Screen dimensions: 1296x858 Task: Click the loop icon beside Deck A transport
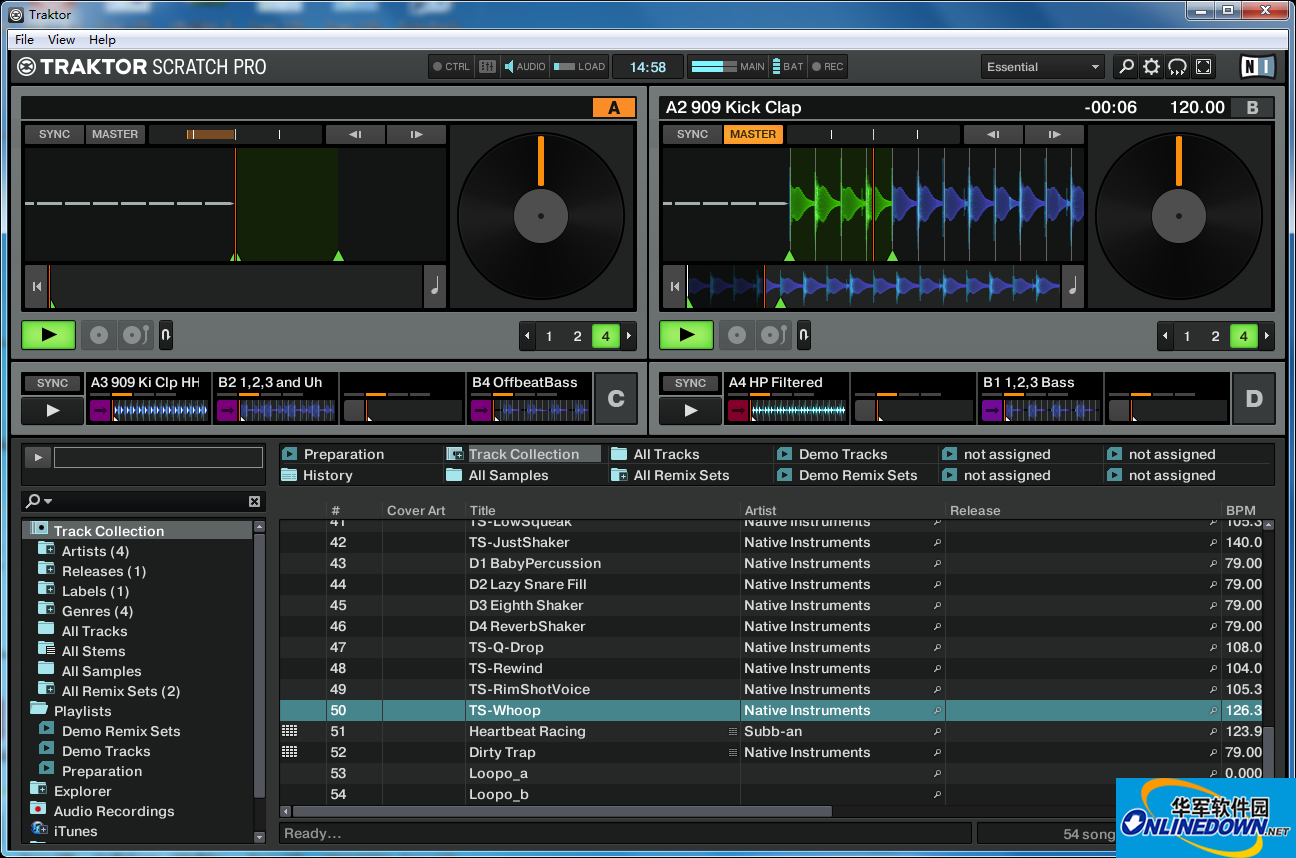pos(166,335)
